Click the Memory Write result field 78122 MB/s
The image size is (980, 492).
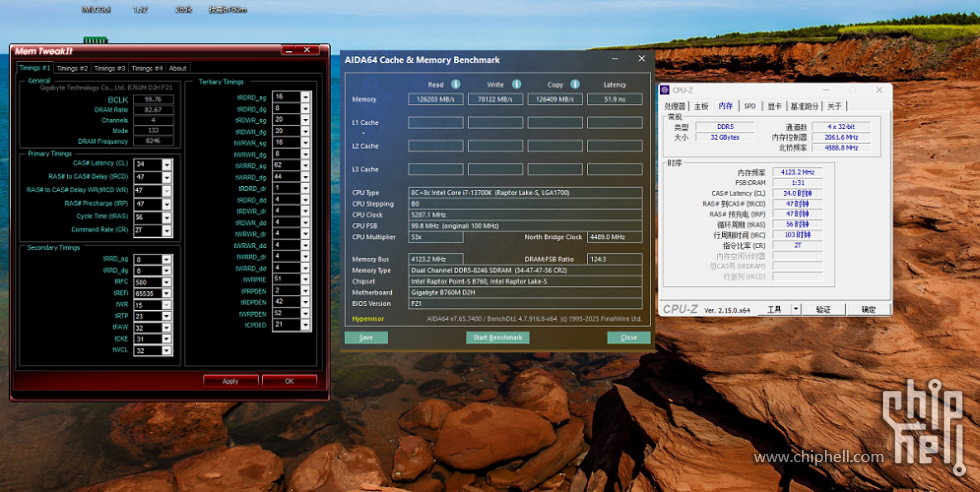[x=496, y=99]
